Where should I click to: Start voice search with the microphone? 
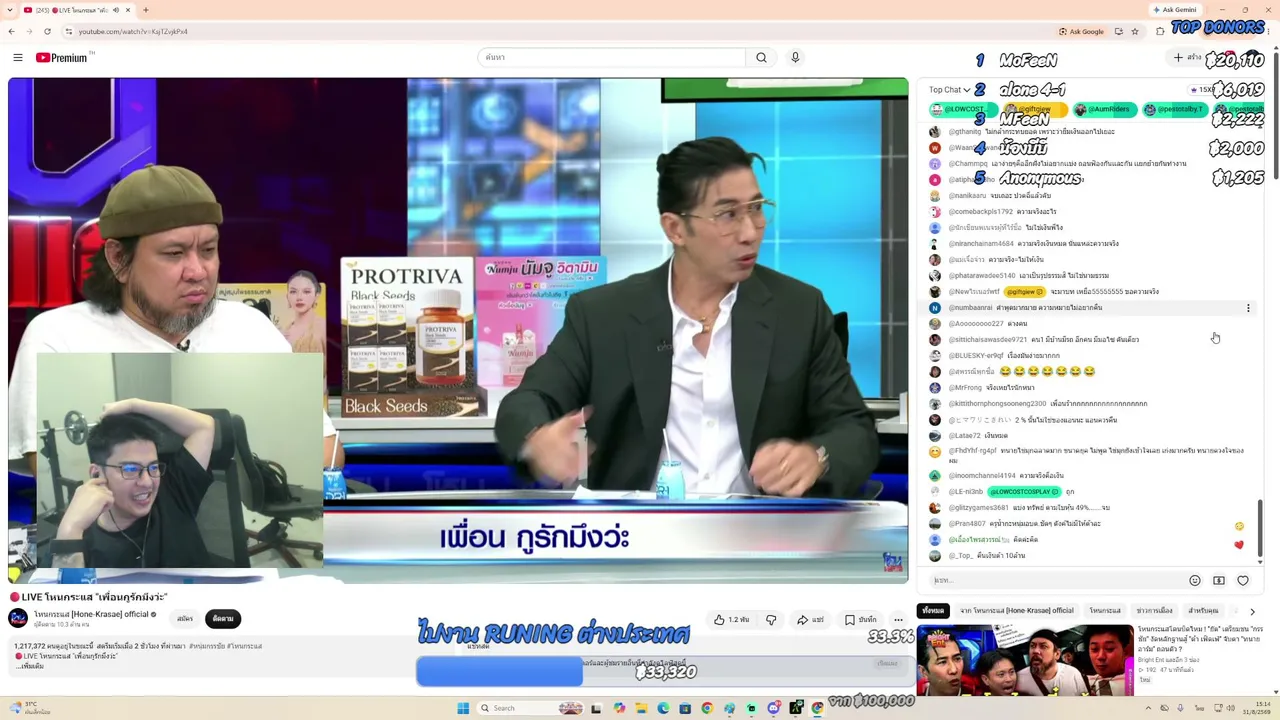point(795,58)
